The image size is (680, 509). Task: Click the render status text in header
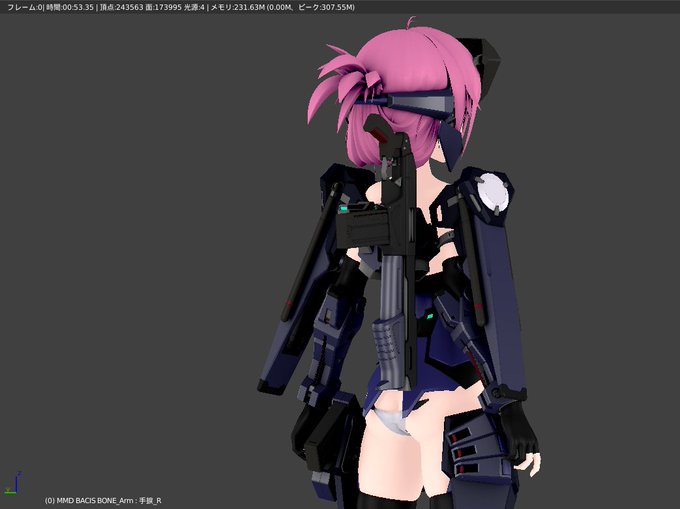(180, 7)
